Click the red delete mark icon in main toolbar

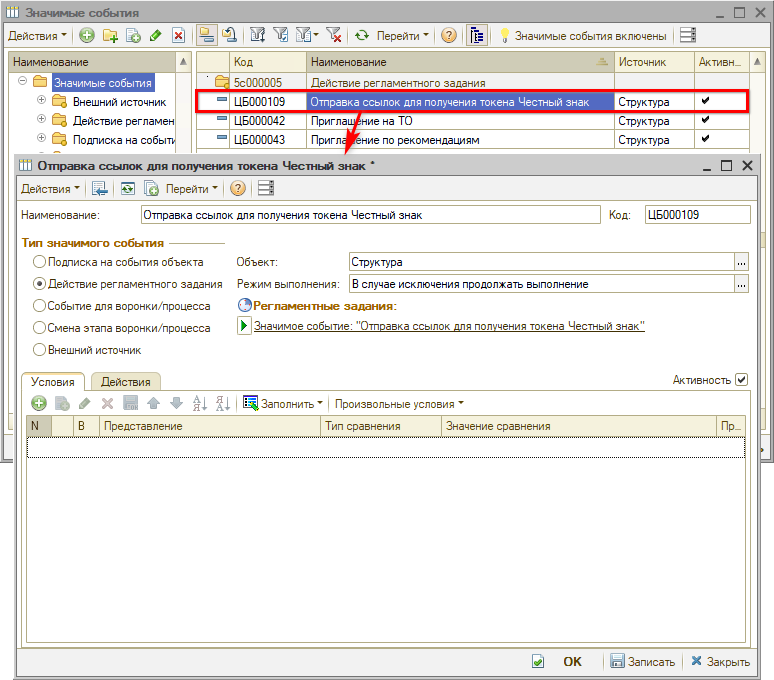point(178,35)
